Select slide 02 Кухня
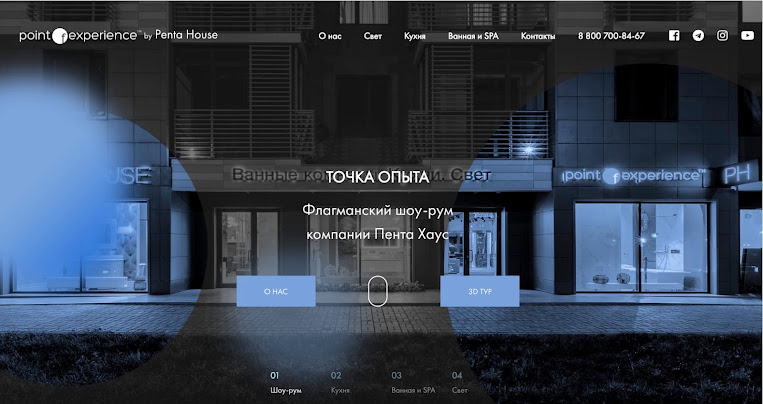 [x=340, y=383]
